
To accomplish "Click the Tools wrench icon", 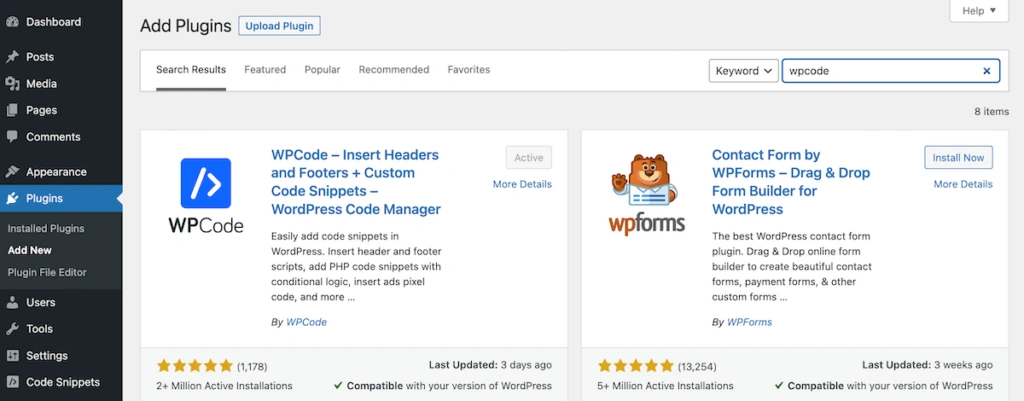I will coord(12,329).
